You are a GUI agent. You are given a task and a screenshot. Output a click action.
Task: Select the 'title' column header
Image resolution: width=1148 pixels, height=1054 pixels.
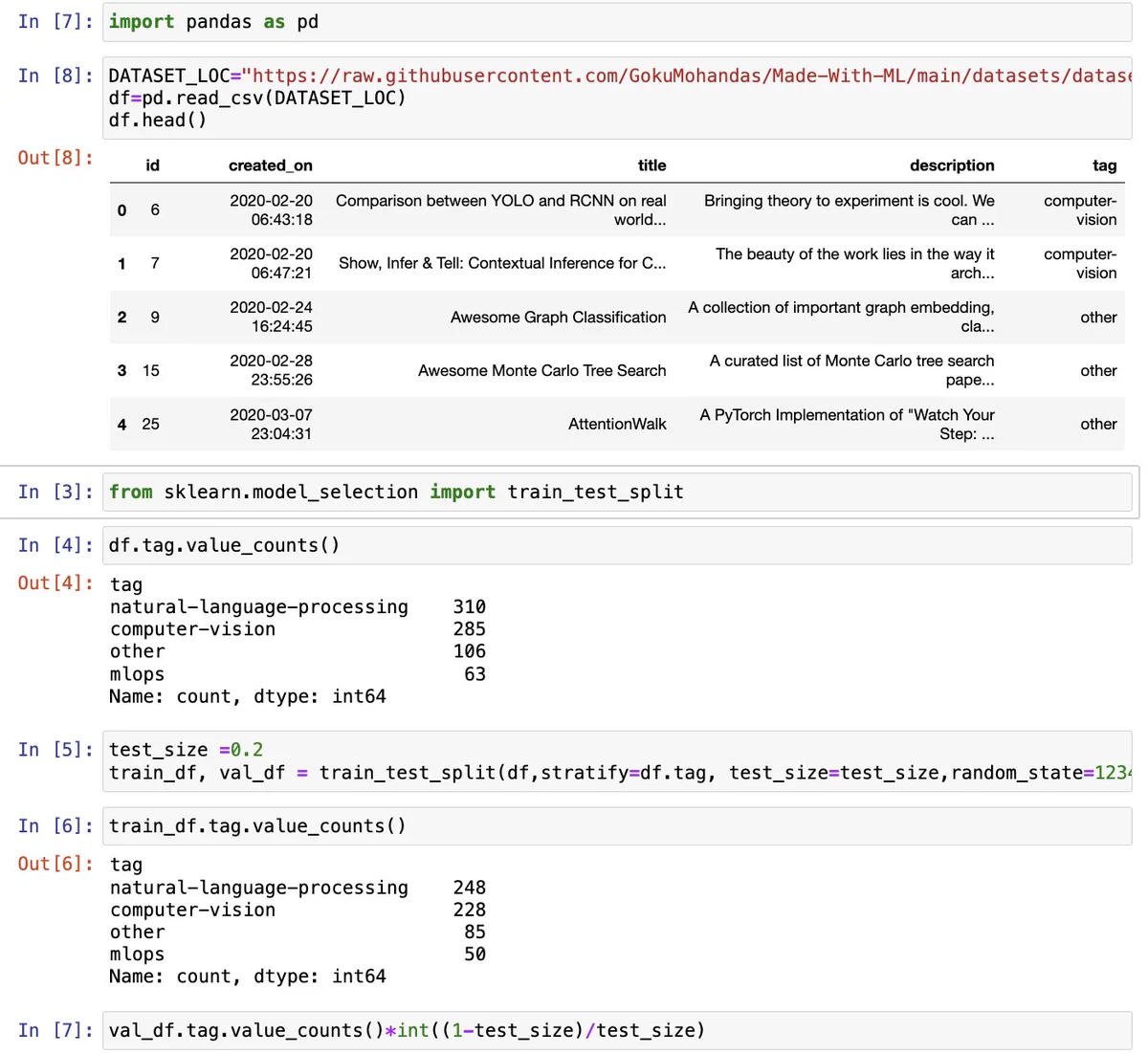pyautogui.click(x=652, y=165)
